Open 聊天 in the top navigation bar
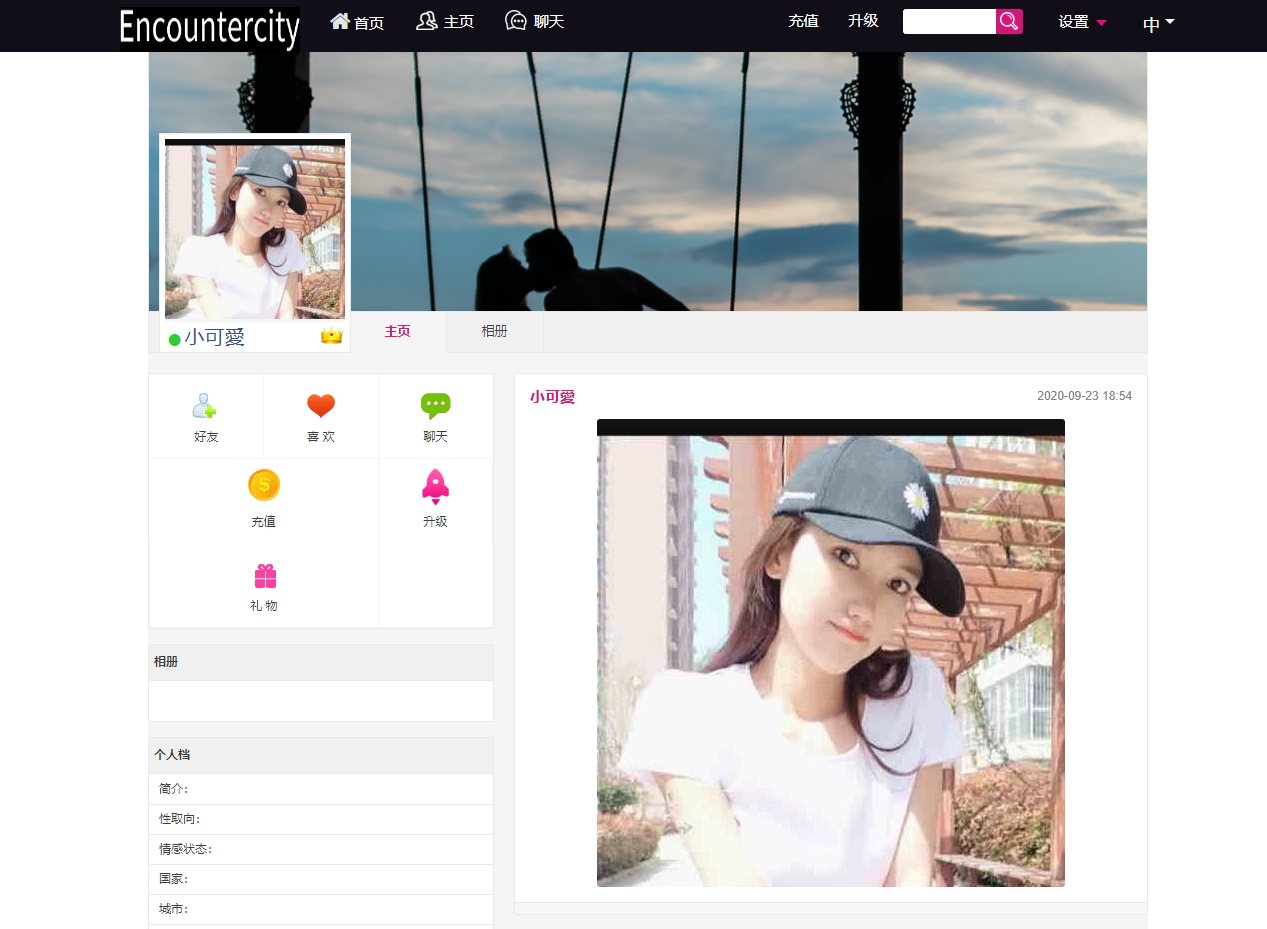This screenshot has height=929, width=1267. point(535,21)
